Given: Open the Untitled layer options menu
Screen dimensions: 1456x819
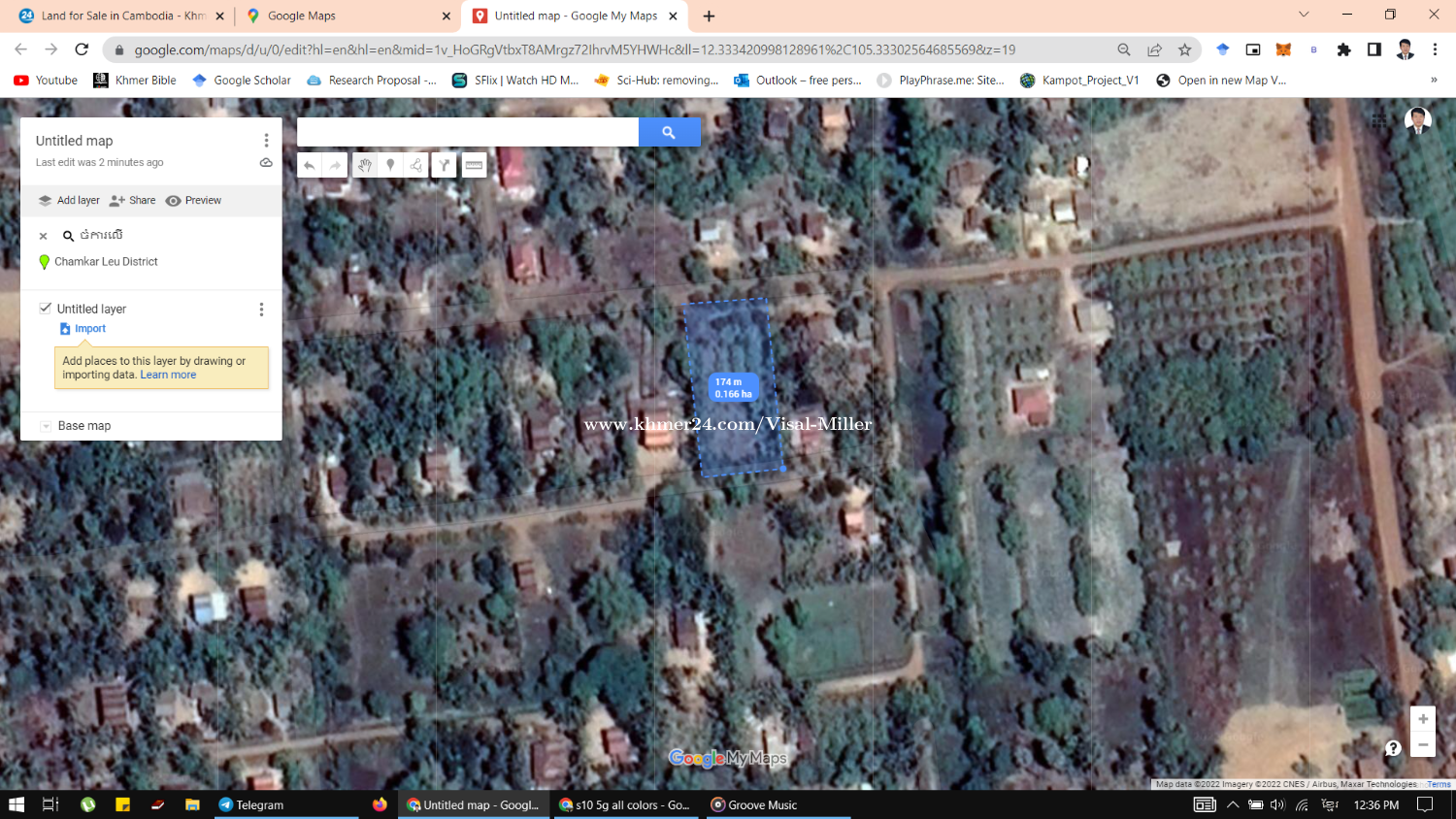Looking at the screenshot, I should 261,310.
